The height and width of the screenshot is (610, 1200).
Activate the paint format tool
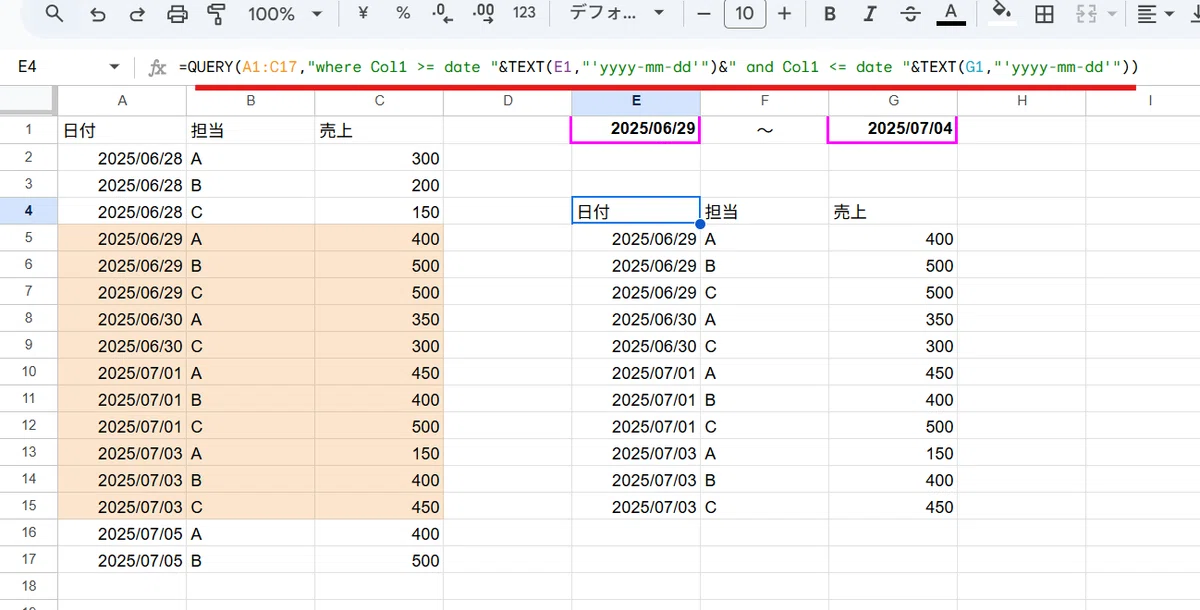pos(215,14)
